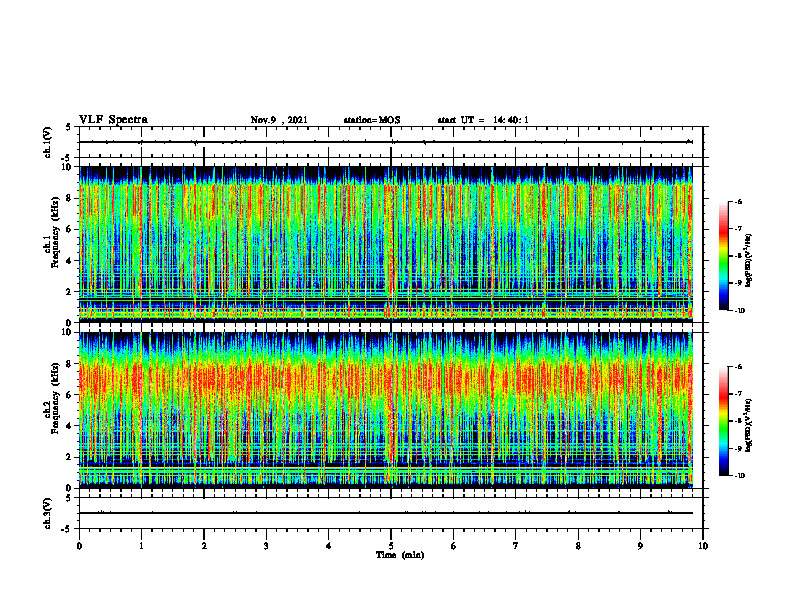This screenshot has height=612, width=792.
Task: Select the date text "Nov.9 , 2021"
Action: coord(279,120)
